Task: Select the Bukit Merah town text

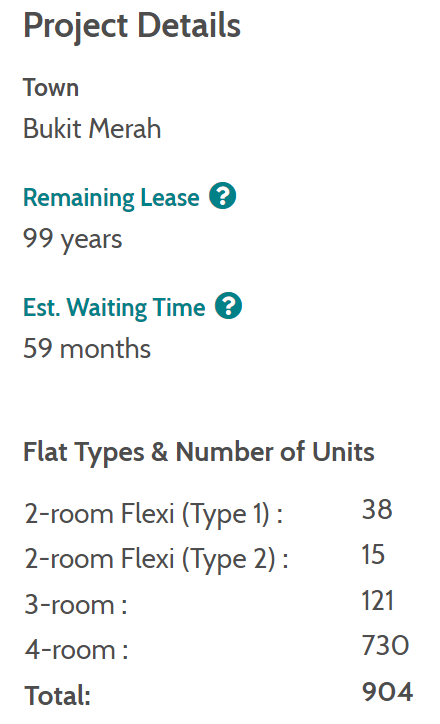Action: 92,128
